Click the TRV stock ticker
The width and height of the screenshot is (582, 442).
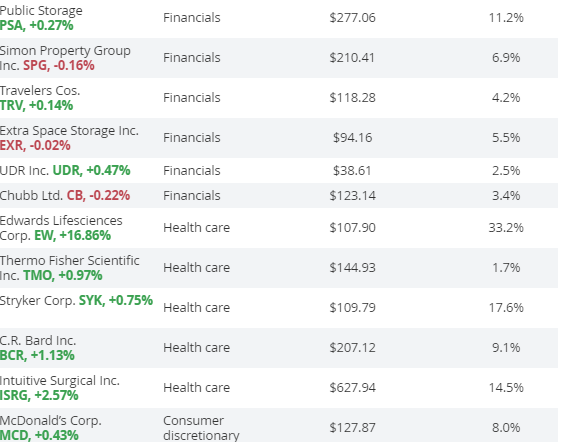point(36,105)
